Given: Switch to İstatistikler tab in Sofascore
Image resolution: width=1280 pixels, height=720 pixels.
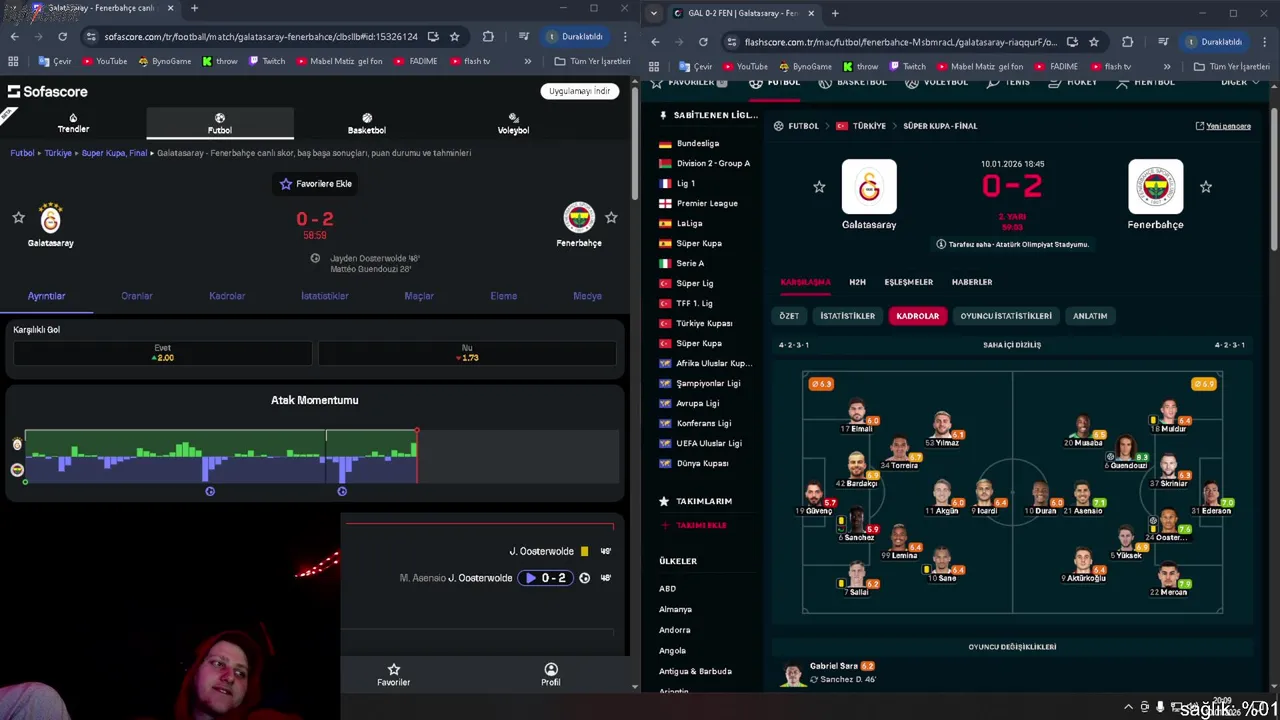Looking at the screenshot, I should coord(325,296).
